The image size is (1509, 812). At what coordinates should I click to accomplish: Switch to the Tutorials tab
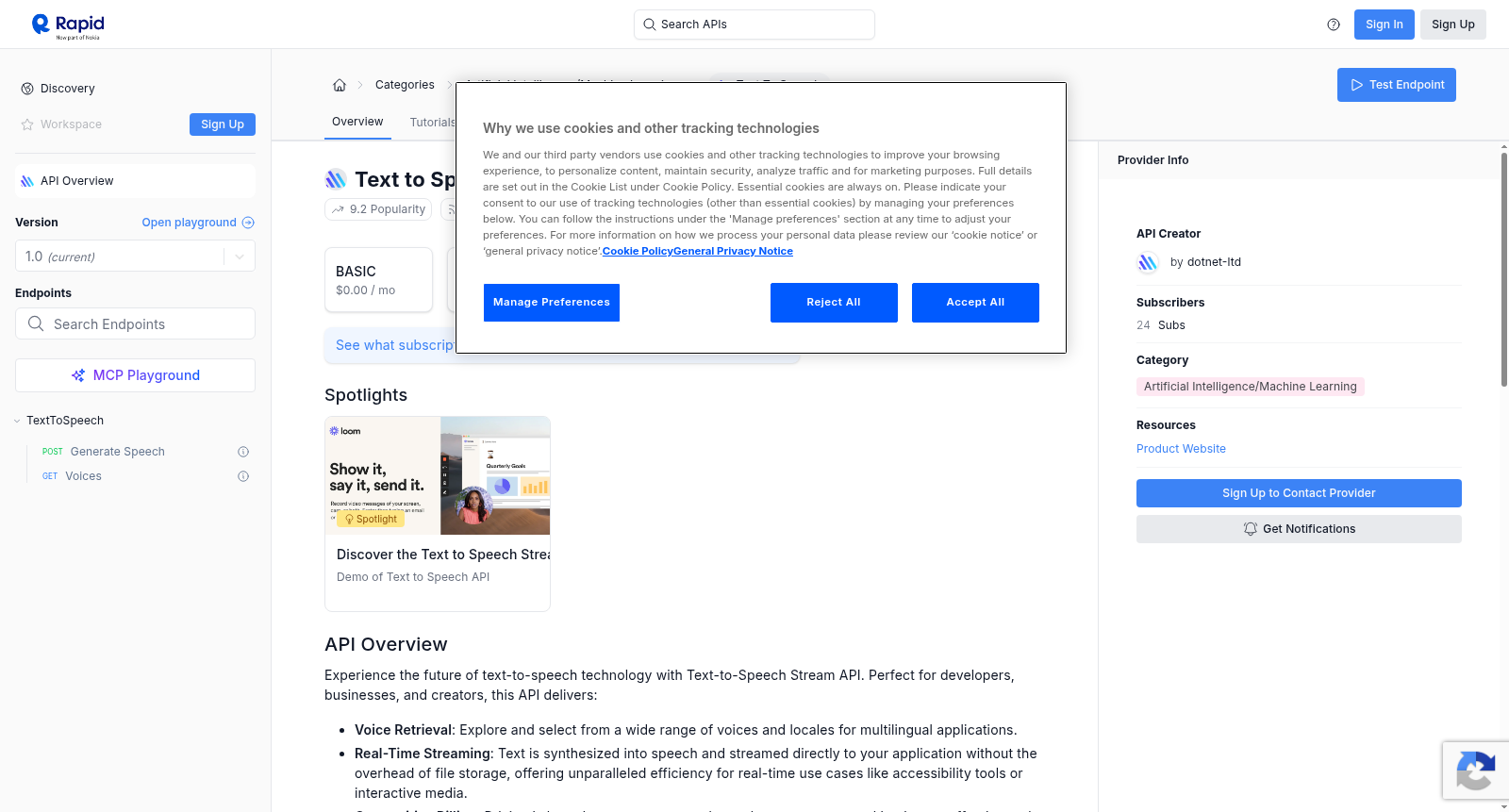(433, 123)
